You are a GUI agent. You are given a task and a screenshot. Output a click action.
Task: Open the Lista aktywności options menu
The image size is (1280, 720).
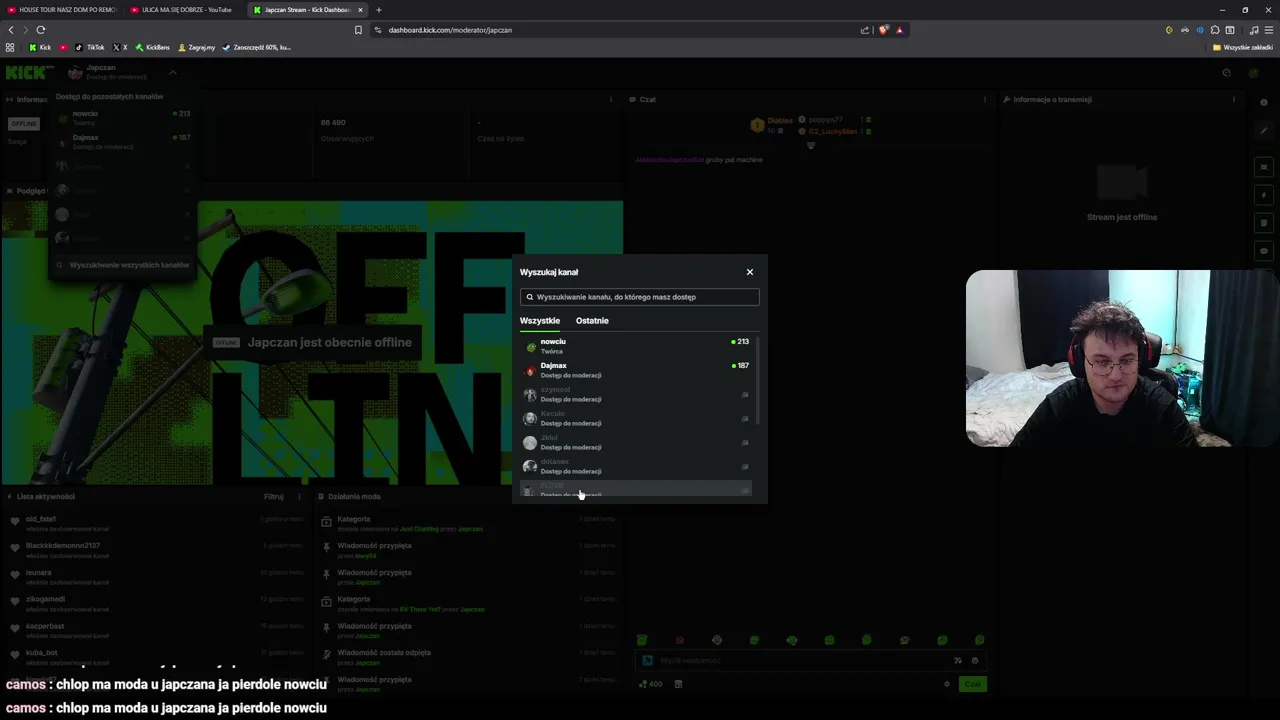(x=298, y=496)
